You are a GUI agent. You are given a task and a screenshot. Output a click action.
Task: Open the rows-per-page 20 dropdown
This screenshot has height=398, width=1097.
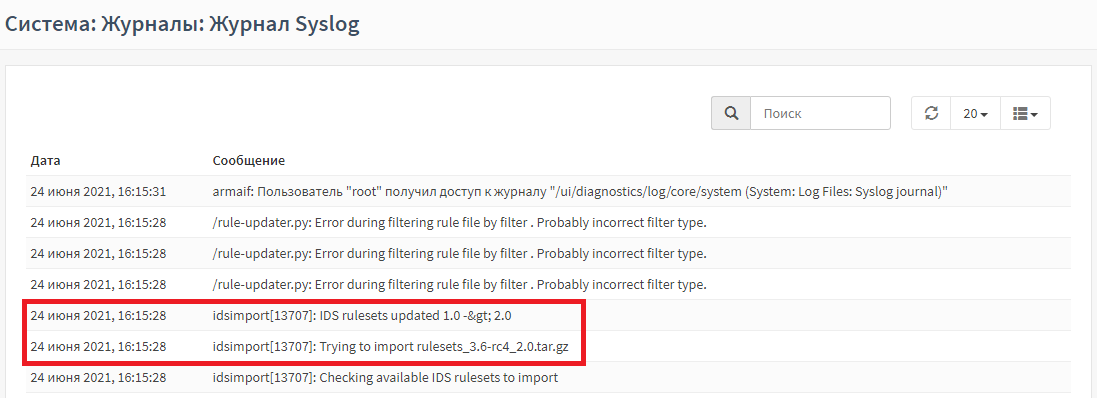975,113
